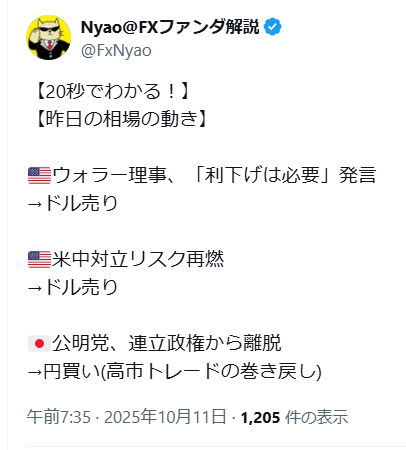Image resolution: width=406 pixels, height=450 pixels.
Task: Click →ドル売り under the ウォラー理事 line
Action: point(72,203)
